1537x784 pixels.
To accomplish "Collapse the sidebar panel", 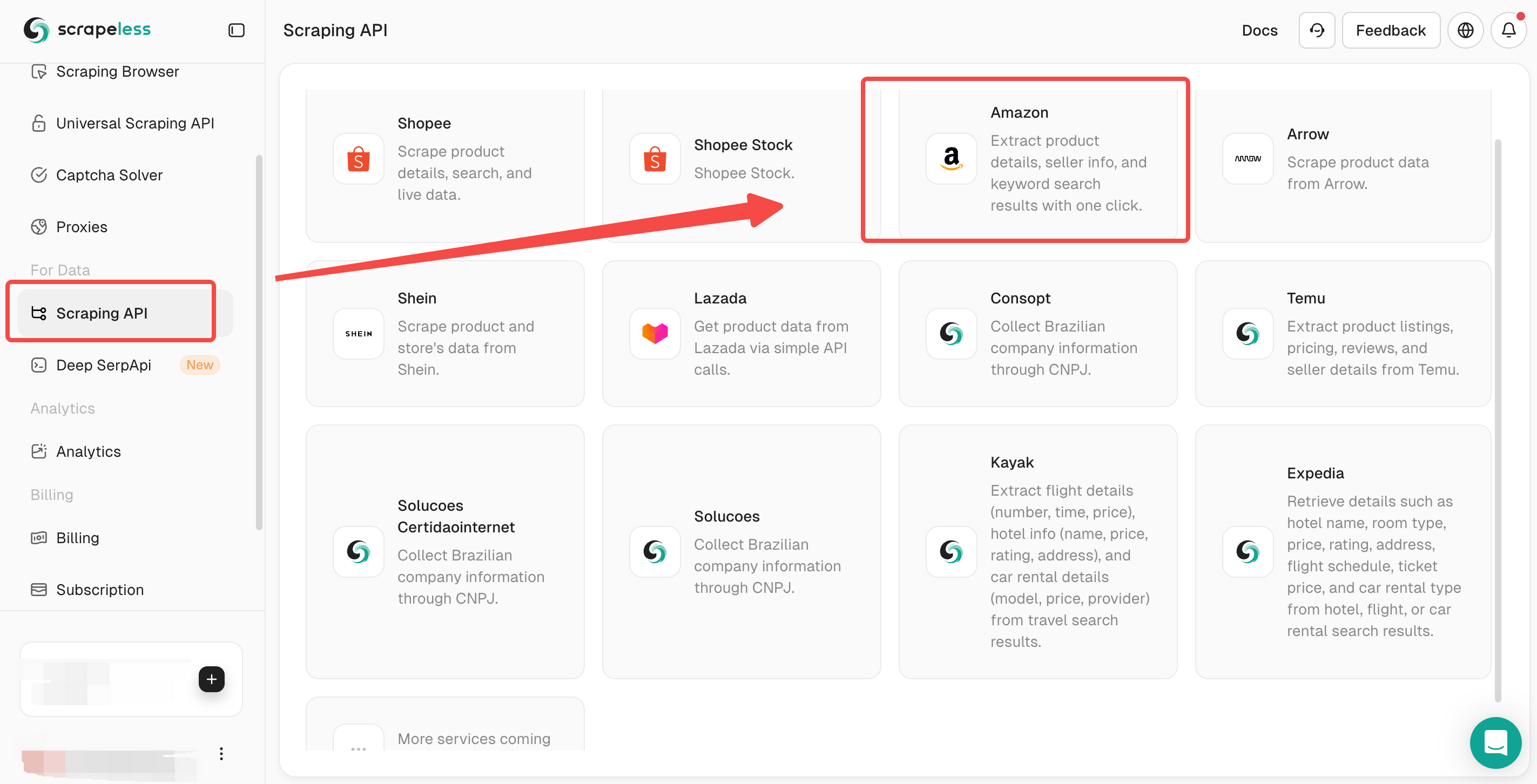I will (237, 30).
